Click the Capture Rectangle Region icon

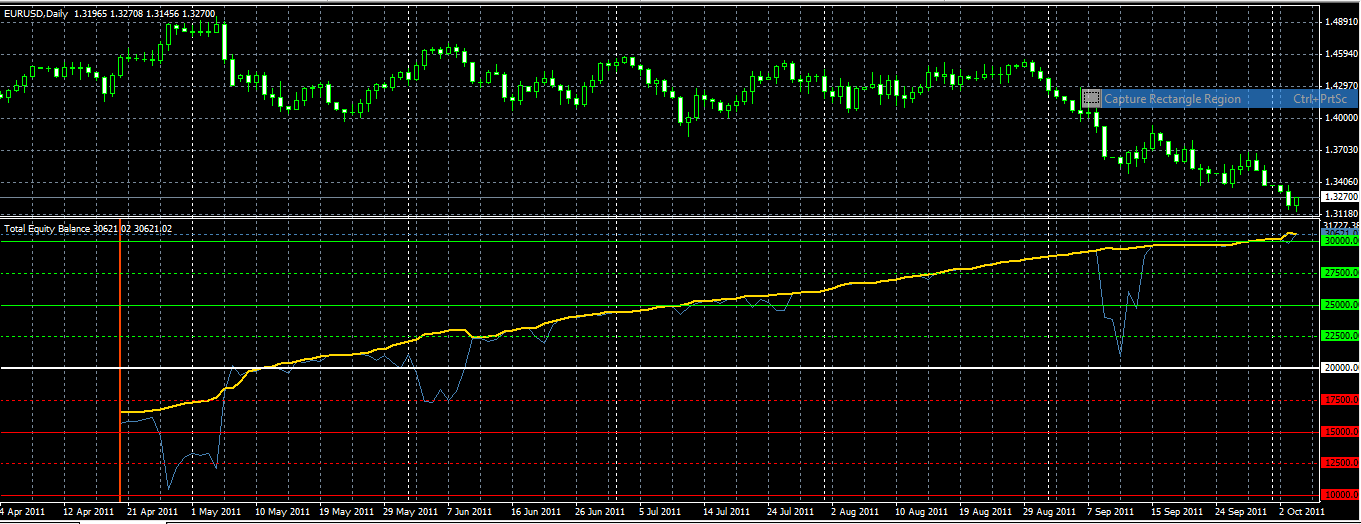(x=1092, y=99)
